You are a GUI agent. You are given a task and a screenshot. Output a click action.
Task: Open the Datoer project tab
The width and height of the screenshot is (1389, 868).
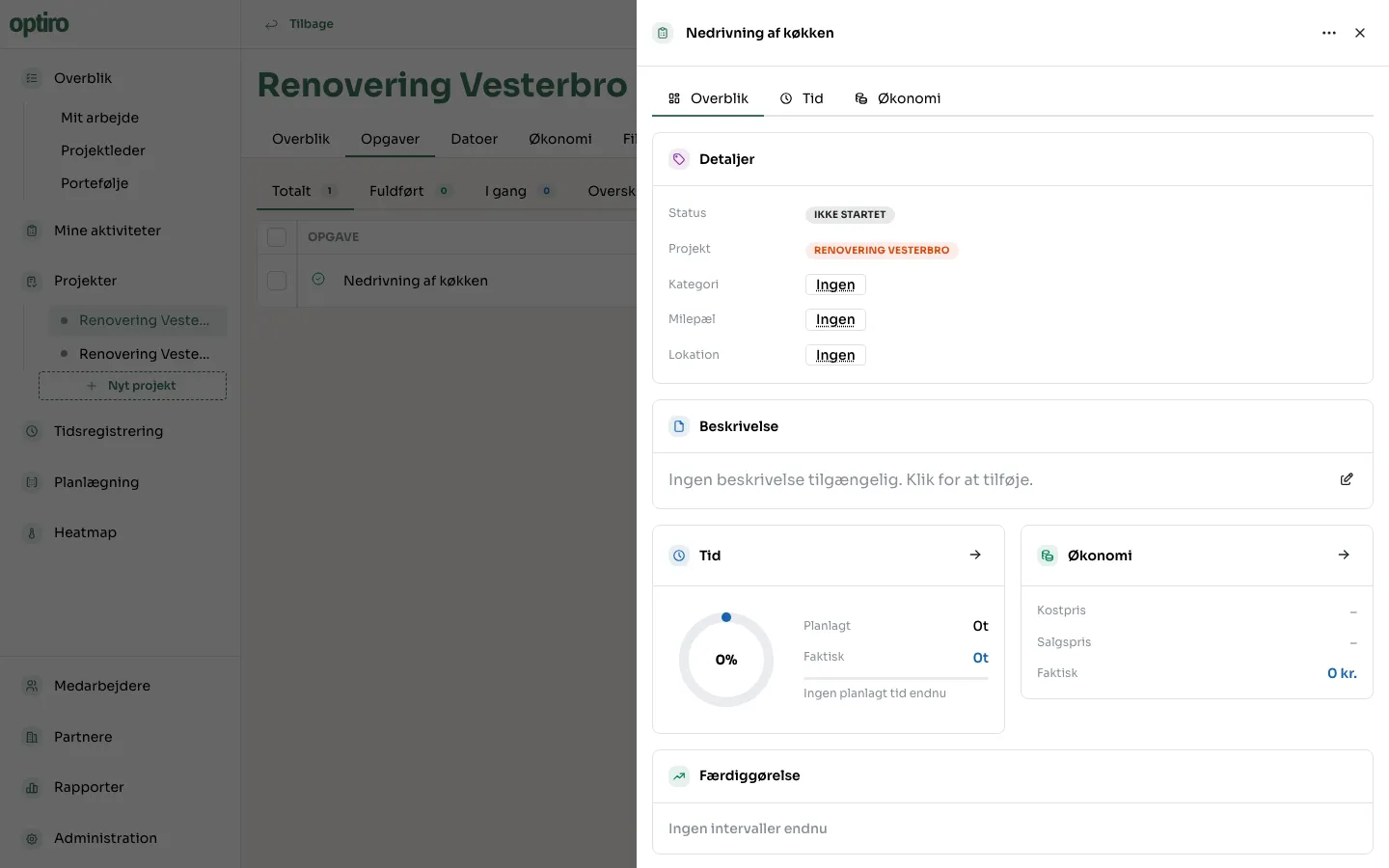click(475, 139)
